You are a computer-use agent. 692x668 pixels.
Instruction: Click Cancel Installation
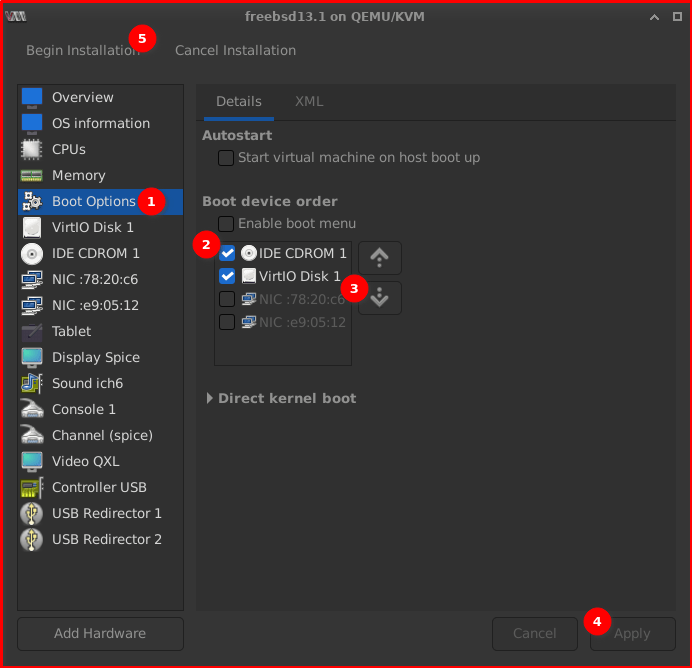tap(236, 51)
